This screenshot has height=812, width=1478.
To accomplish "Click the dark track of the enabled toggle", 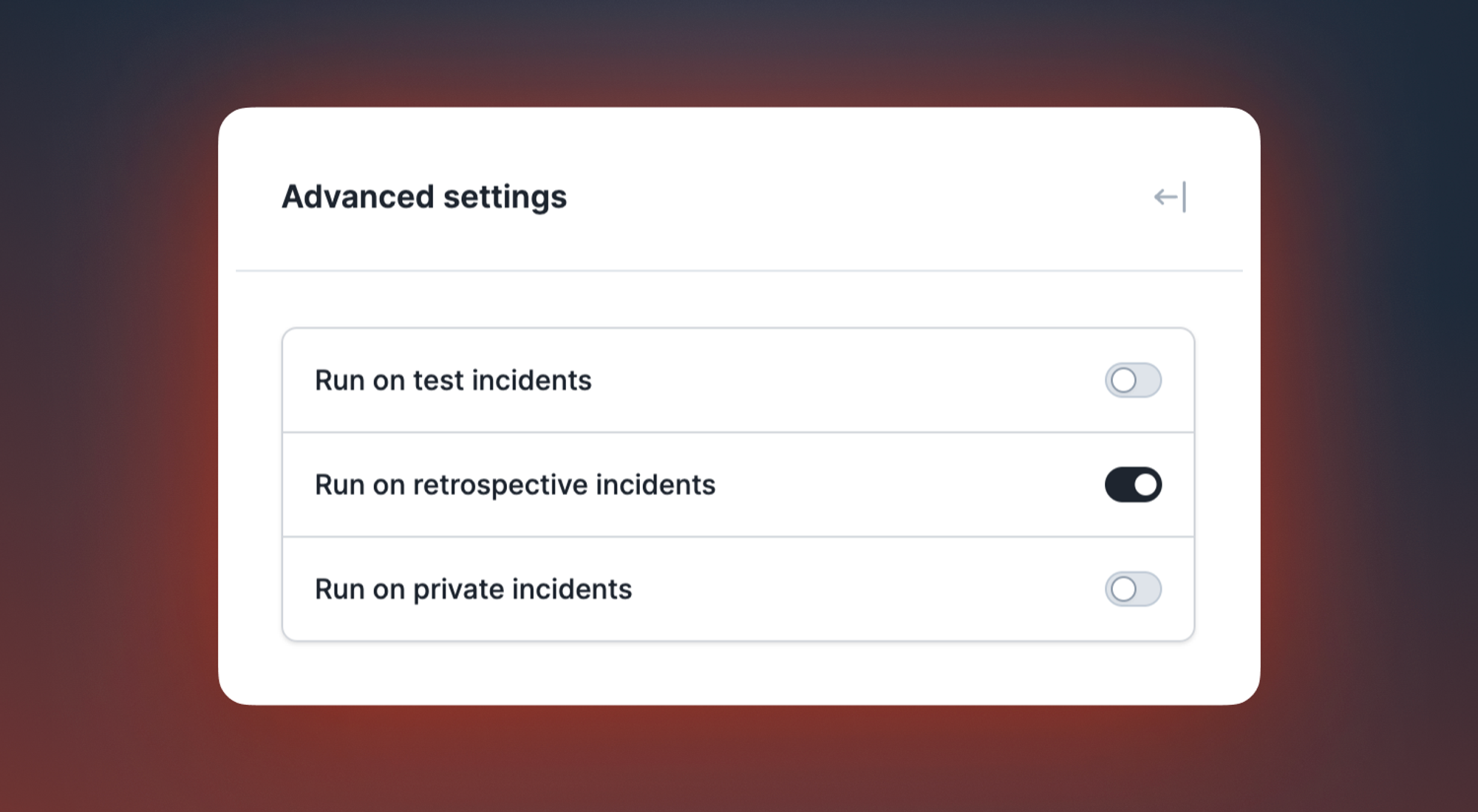I will 1119,485.
